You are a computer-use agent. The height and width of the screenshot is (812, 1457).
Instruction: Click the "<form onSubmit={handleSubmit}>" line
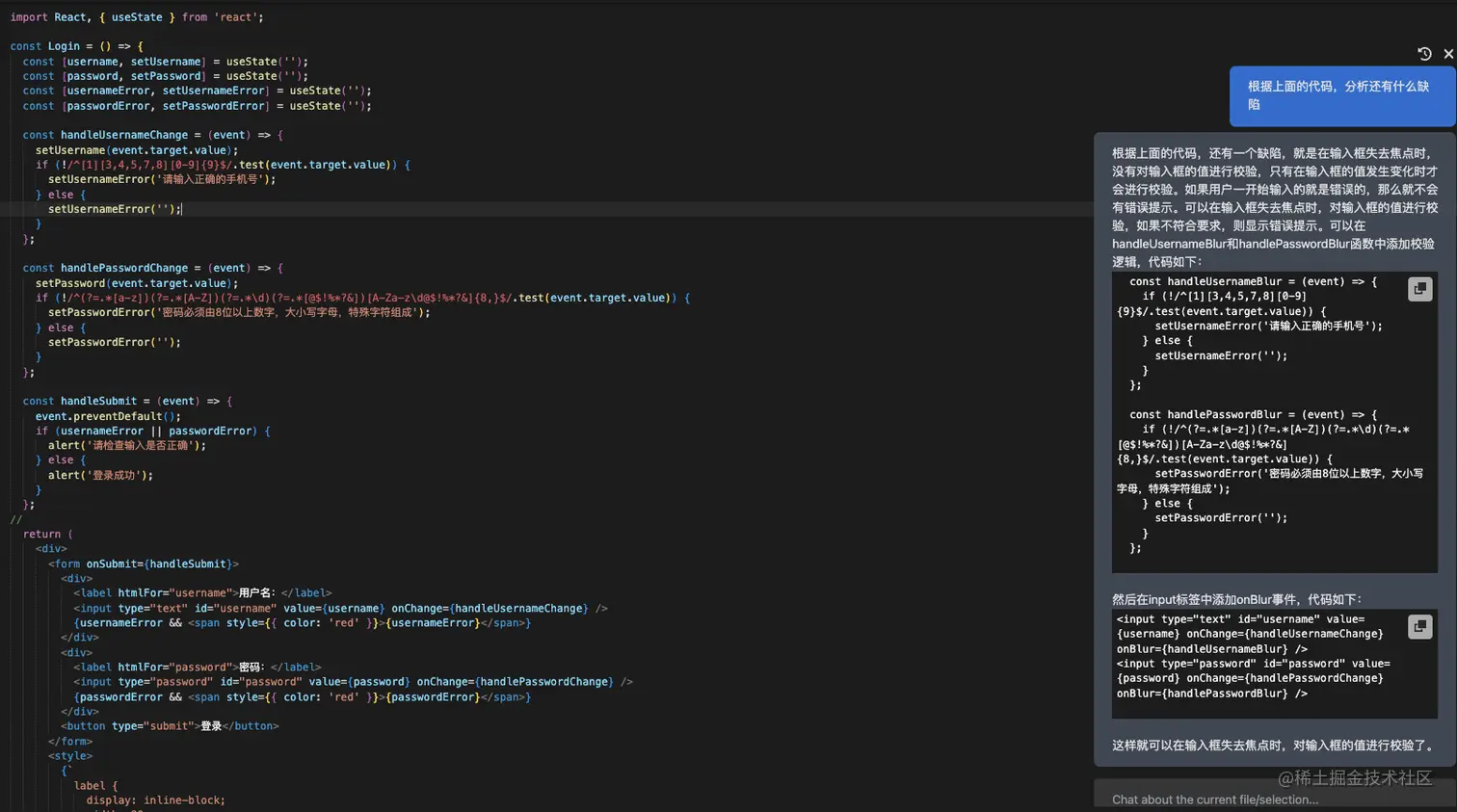click(144, 563)
